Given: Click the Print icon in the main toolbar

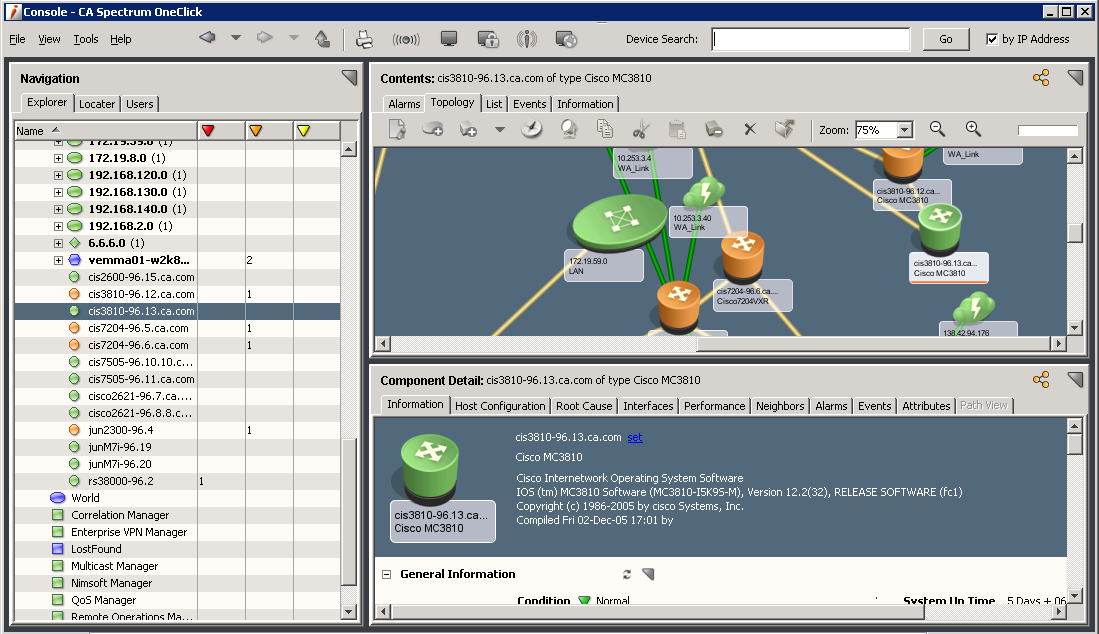Looking at the screenshot, I should 364,39.
